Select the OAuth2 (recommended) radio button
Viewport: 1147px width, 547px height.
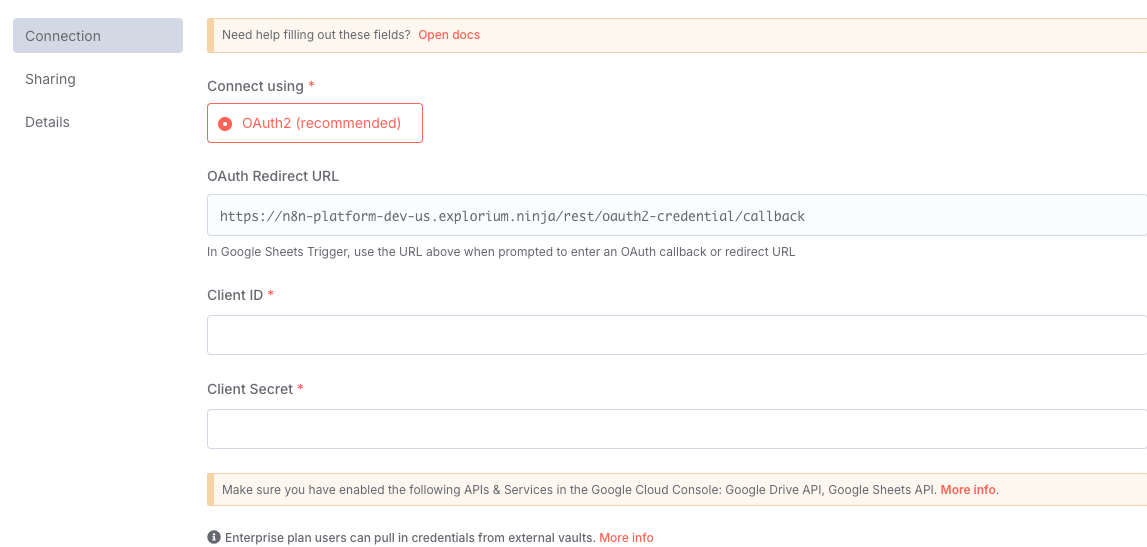pos(225,124)
